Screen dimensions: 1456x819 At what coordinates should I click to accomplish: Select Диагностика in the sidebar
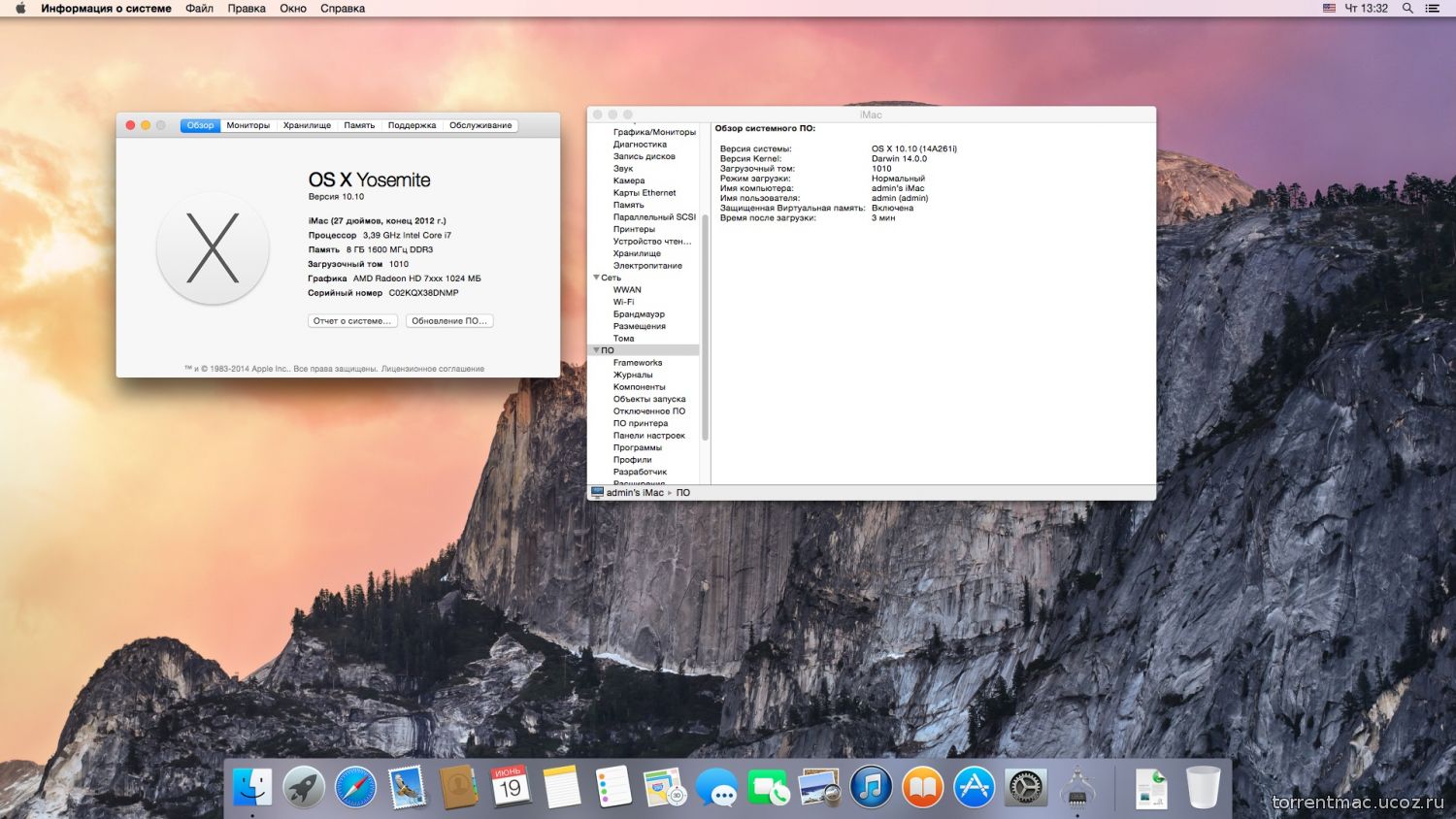tap(640, 145)
